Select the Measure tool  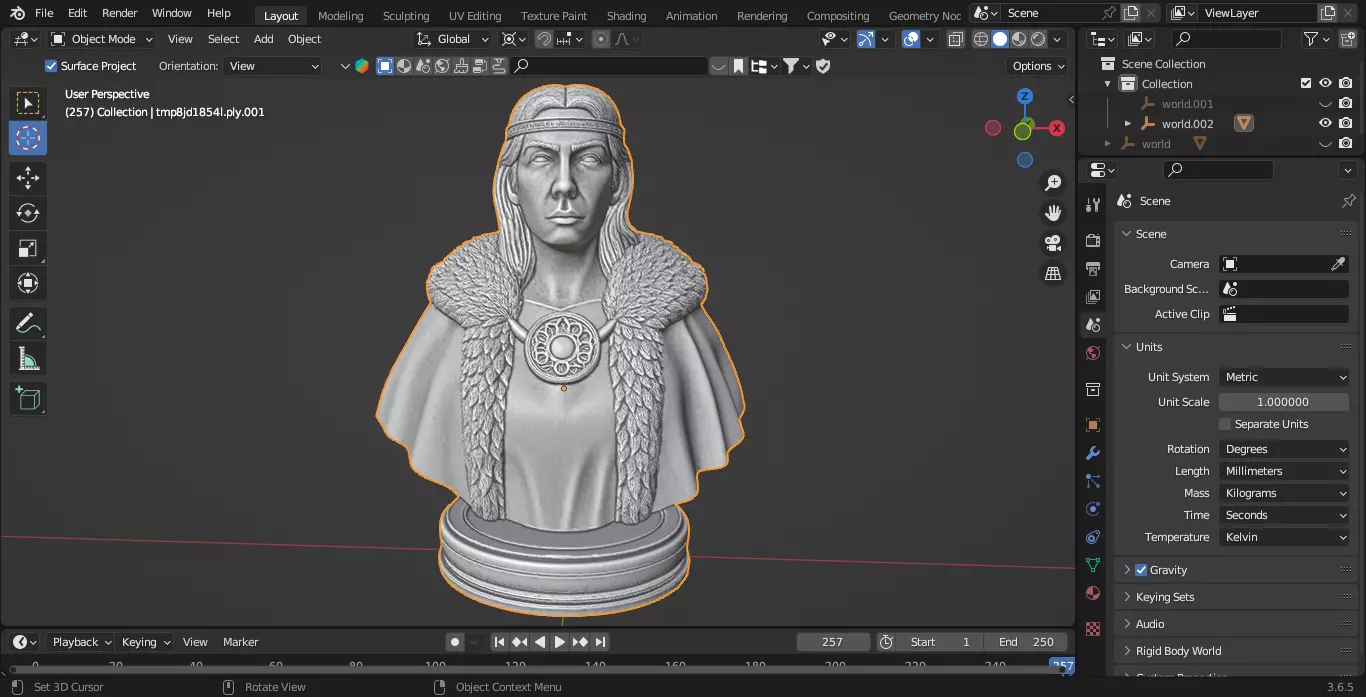pos(28,358)
